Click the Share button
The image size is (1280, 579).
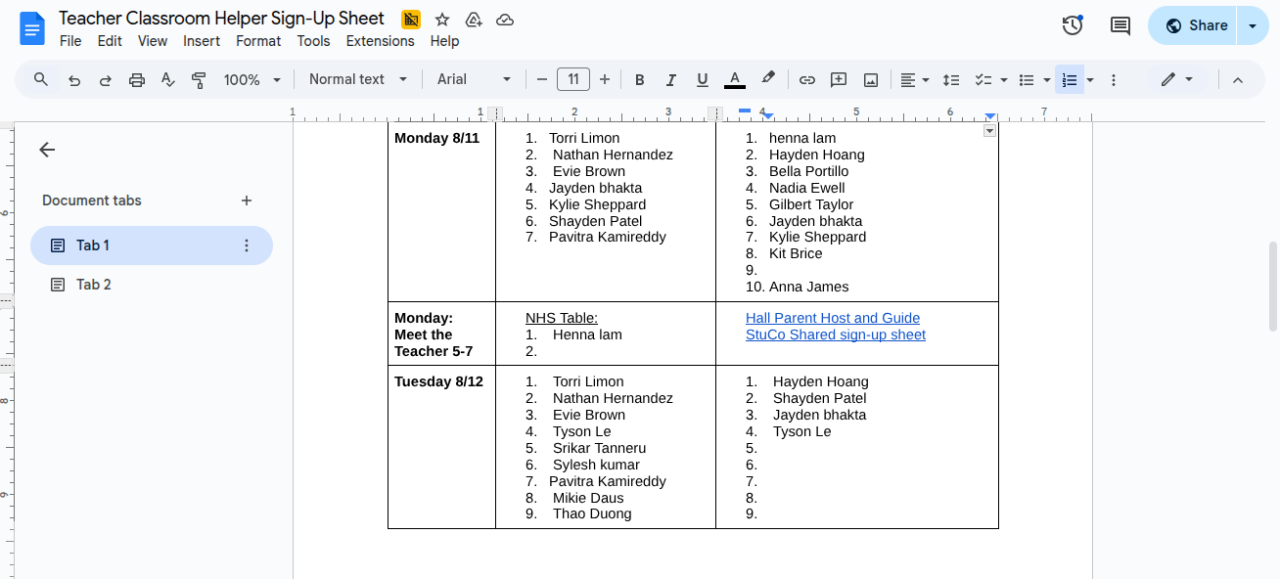tap(1195, 26)
